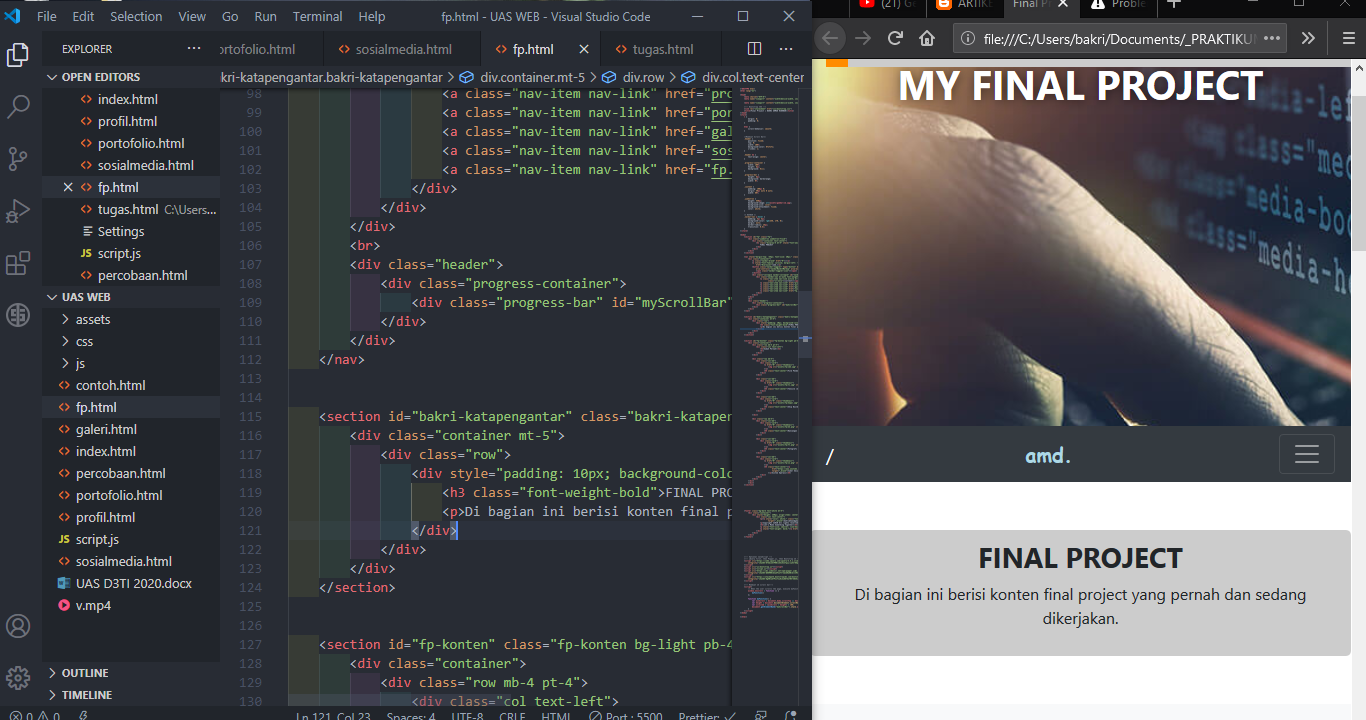The image size is (1366, 720).
Task: Switch to the sosialmedia.html tab
Action: pos(403,49)
